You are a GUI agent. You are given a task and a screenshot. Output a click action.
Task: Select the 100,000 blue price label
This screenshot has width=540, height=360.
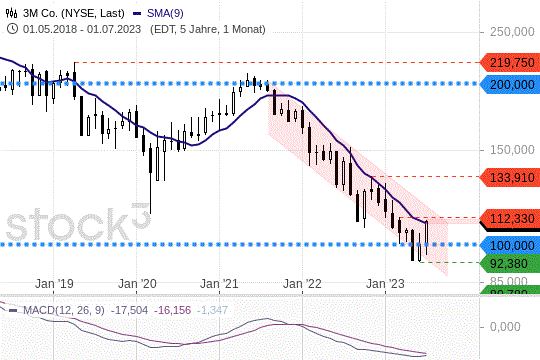coord(510,245)
